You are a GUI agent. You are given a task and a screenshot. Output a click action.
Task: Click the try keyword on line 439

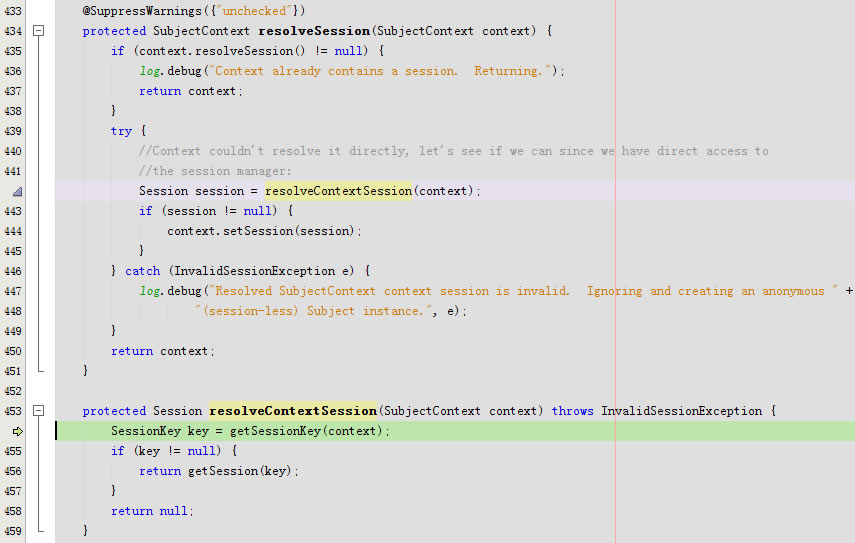pyautogui.click(x=121, y=131)
